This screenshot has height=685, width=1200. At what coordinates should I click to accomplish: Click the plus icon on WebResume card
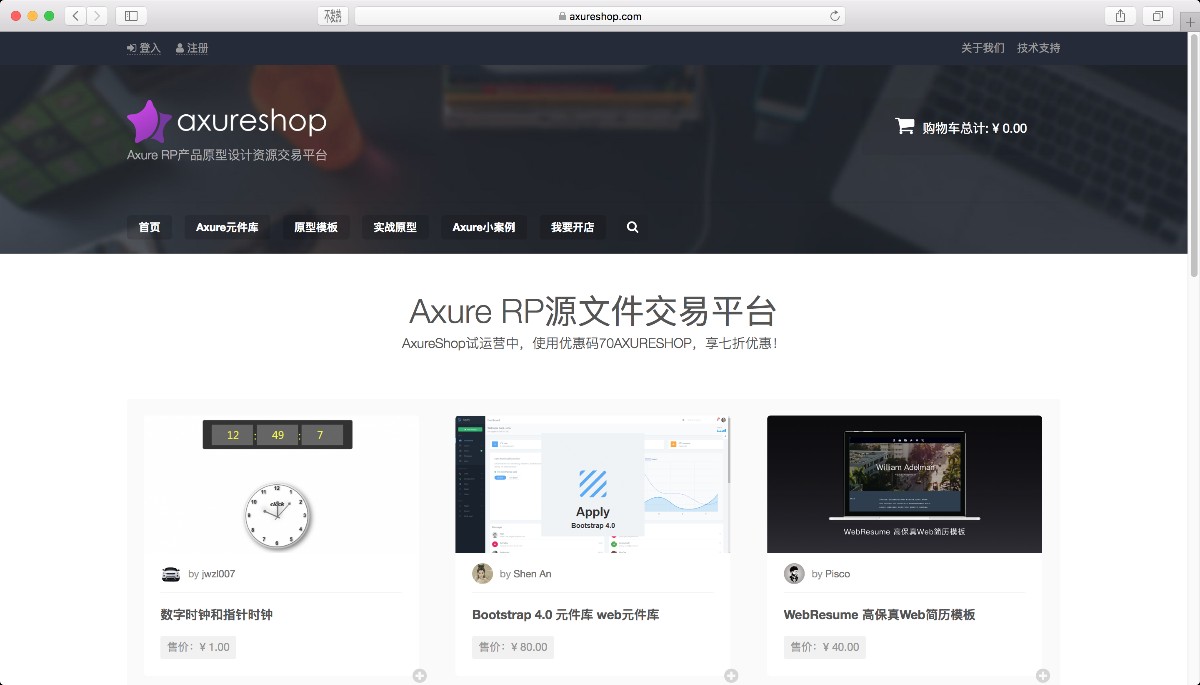(x=1043, y=676)
